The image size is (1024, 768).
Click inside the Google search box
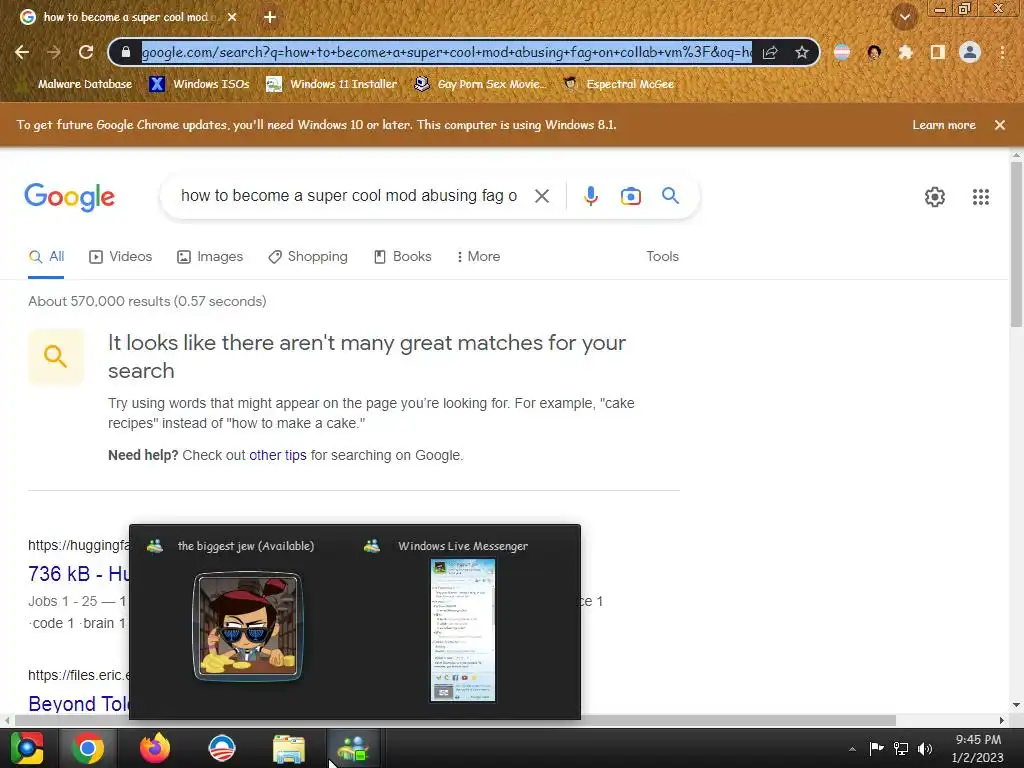point(349,196)
